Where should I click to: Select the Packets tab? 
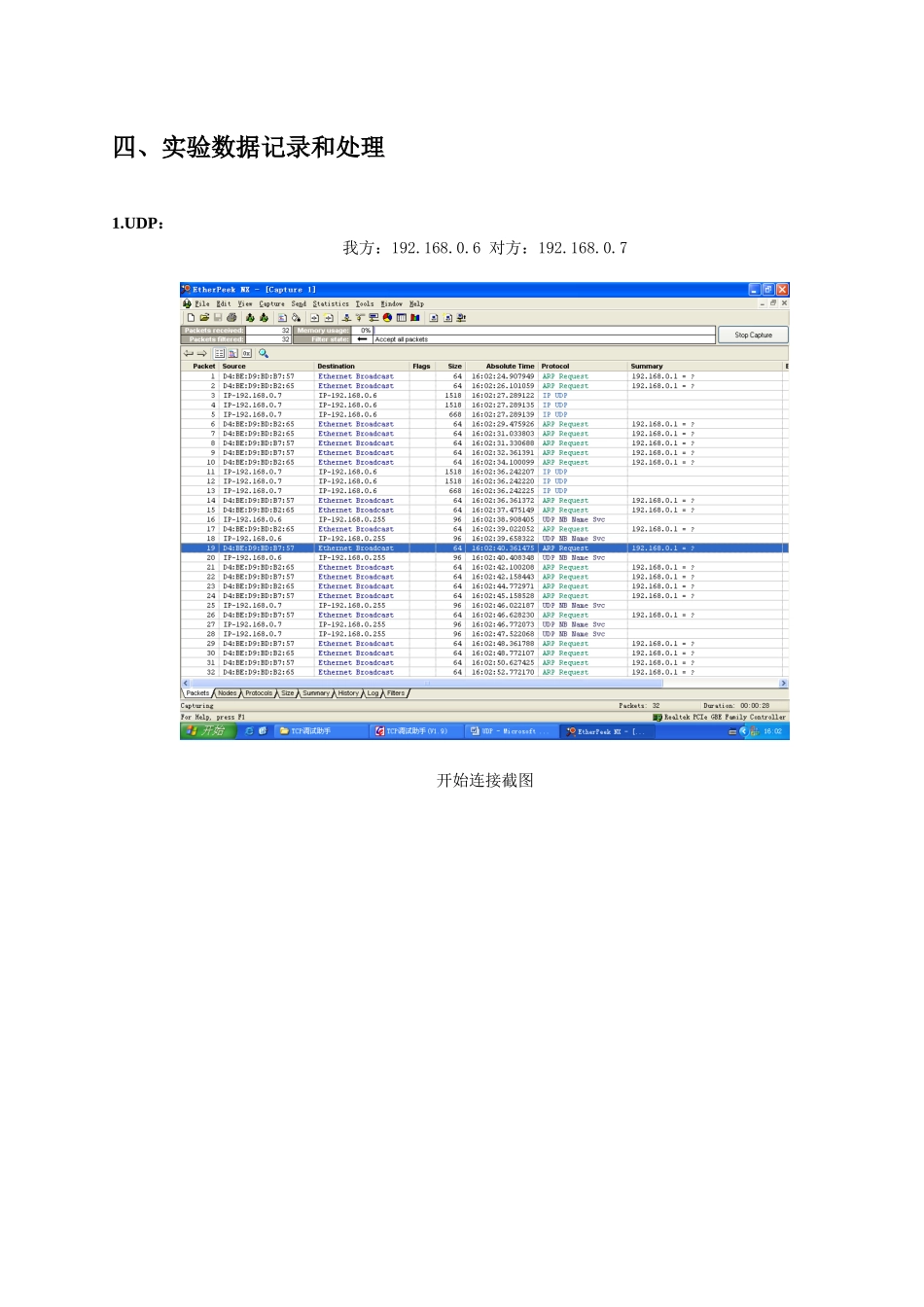[197, 693]
